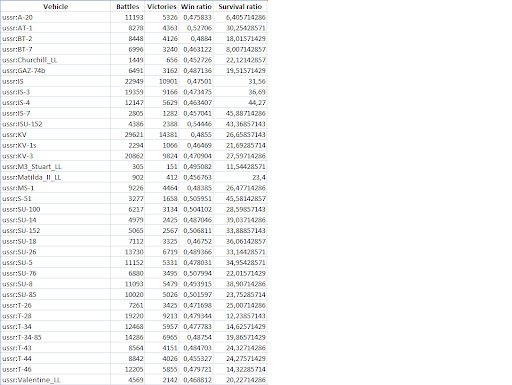The width and height of the screenshot is (512, 385).
Task: Click Win ratio 0,507994 for SU-76
Action: pyautogui.click(x=198, y=273)
